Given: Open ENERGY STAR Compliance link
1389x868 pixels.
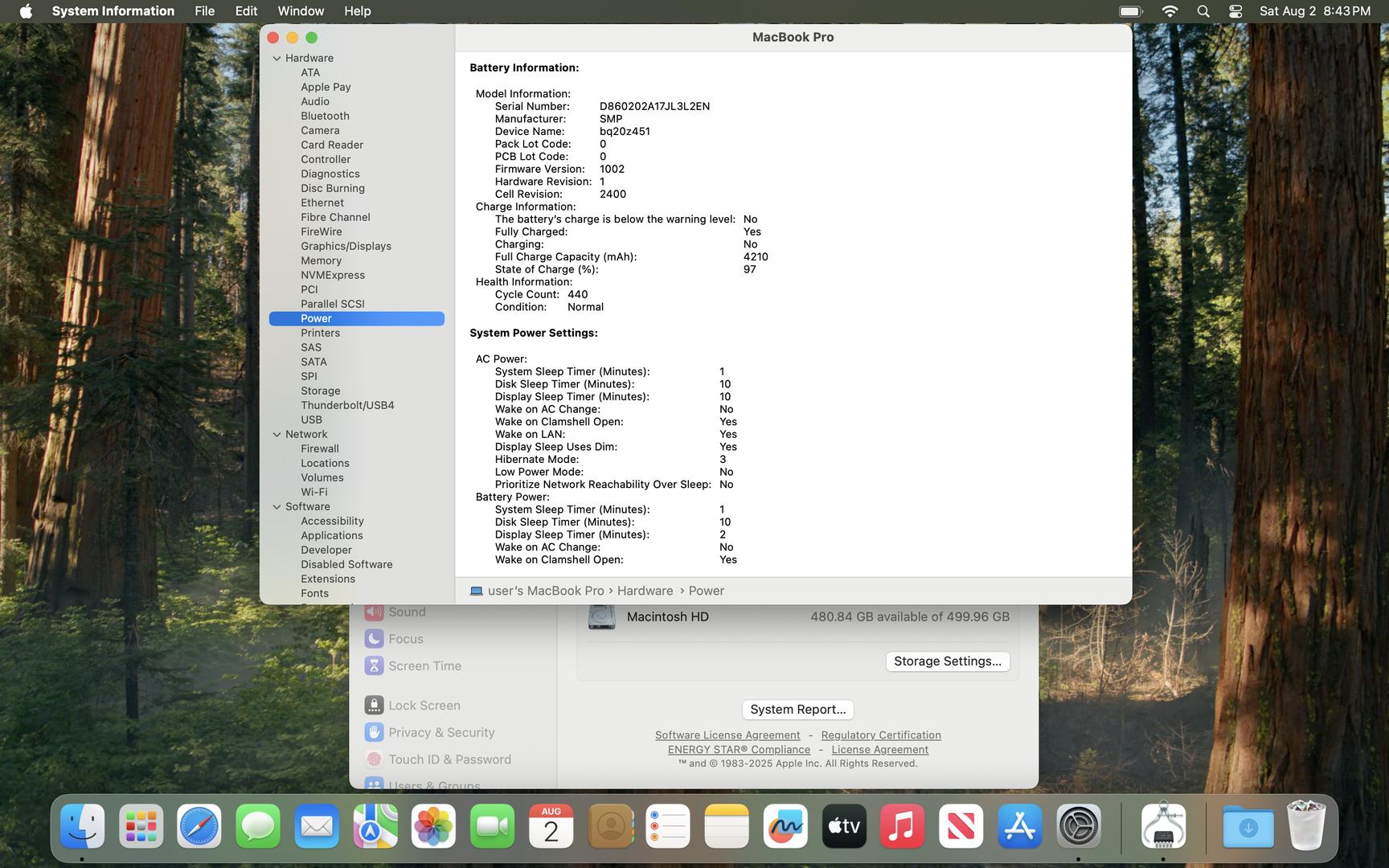Looking at the screenshot, I should [x=739, y=749].
